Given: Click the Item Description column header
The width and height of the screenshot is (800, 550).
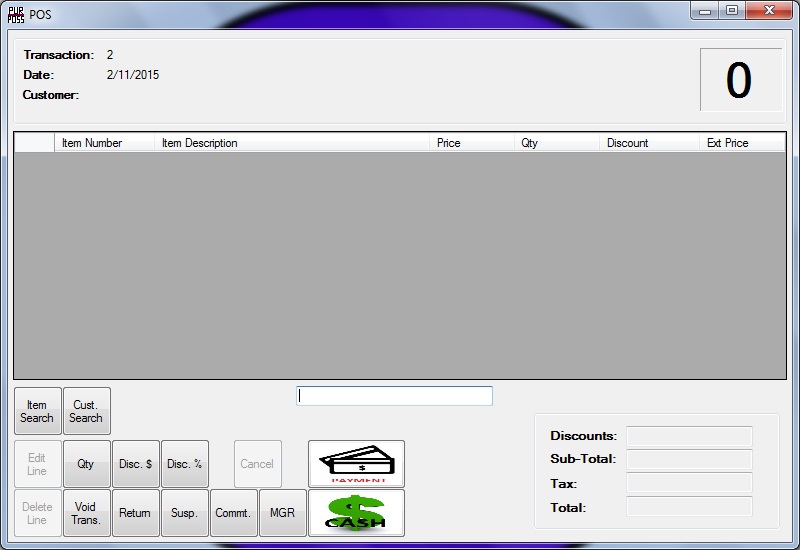Looking at the screenshot, I should 291,143.
